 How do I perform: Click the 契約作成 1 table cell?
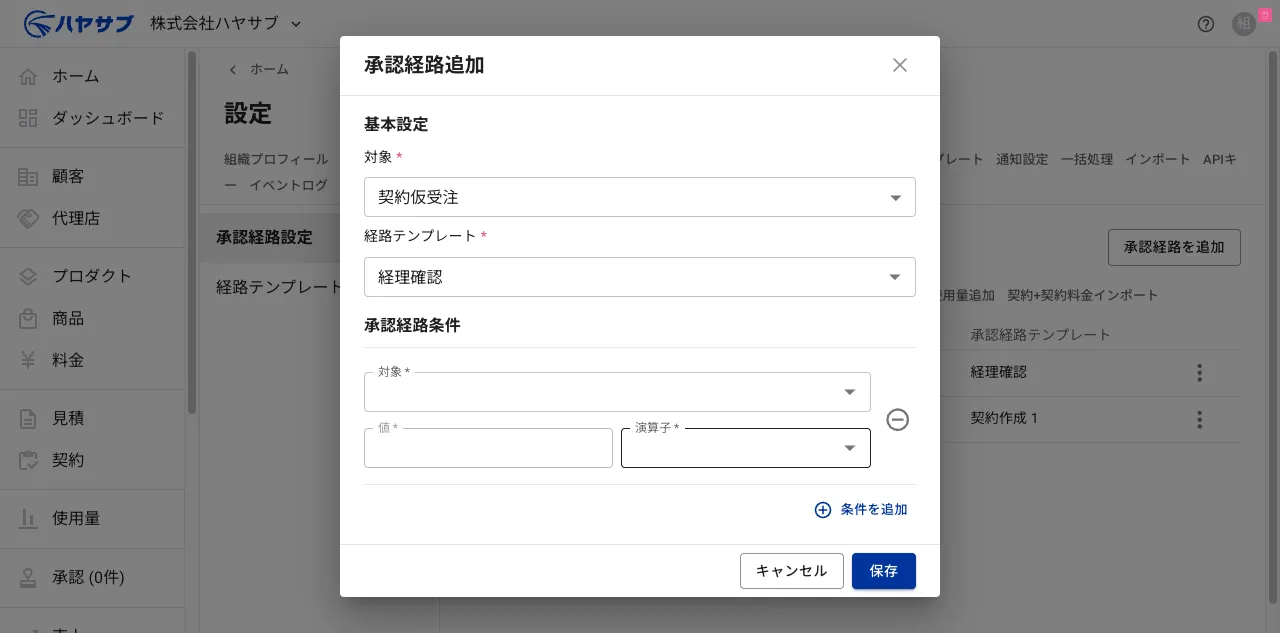click(1004, 418)
